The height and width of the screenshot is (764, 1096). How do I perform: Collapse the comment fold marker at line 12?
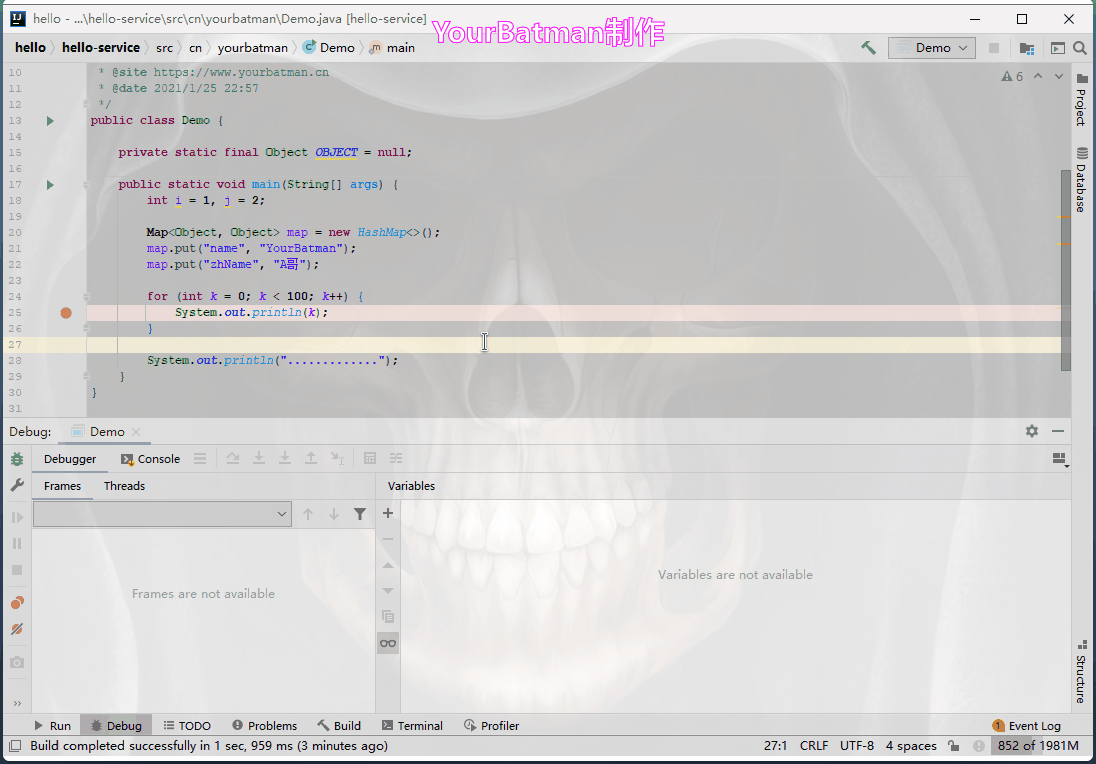point(87,104)
